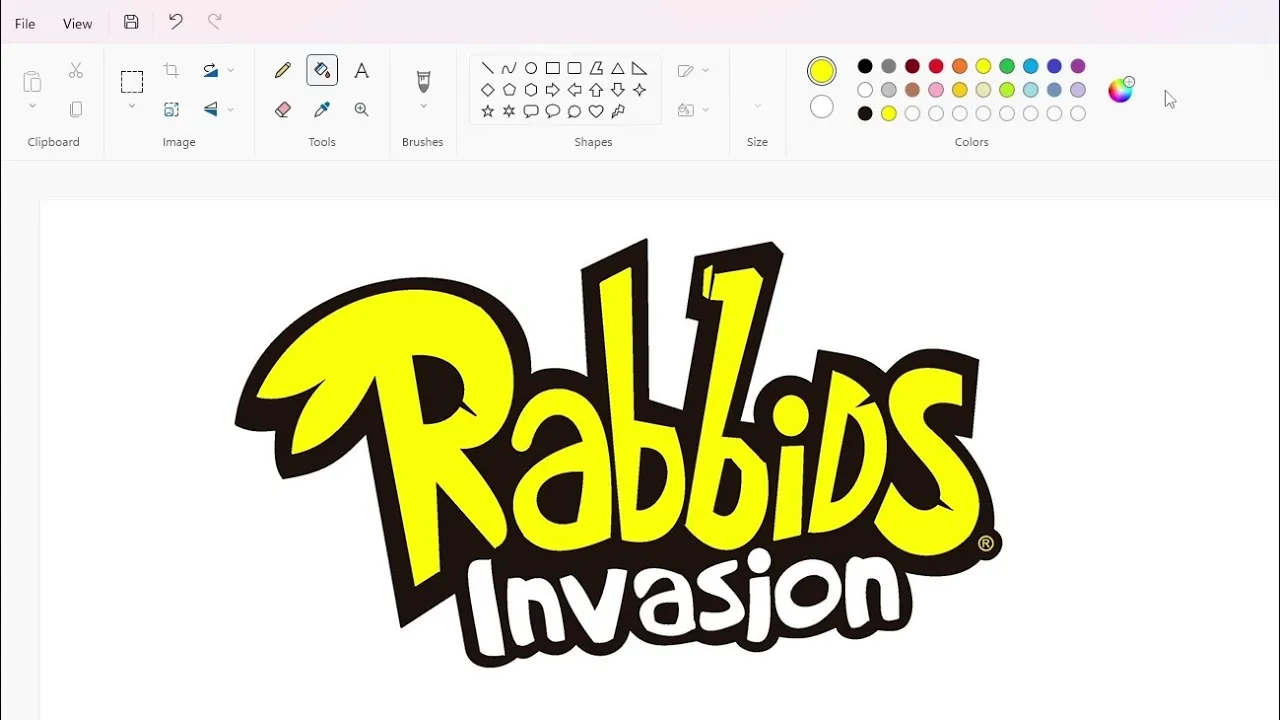Pick the Heart shape
This screenshot has height=720, width=1280.
(596, 111)
